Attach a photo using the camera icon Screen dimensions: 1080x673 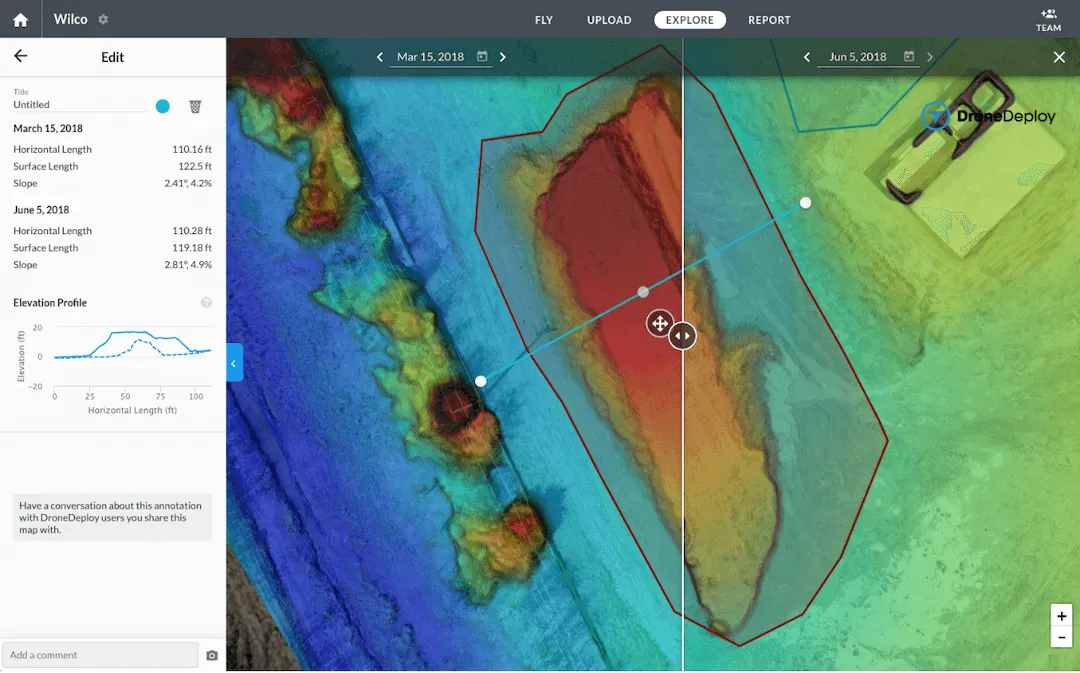(211, 654)
